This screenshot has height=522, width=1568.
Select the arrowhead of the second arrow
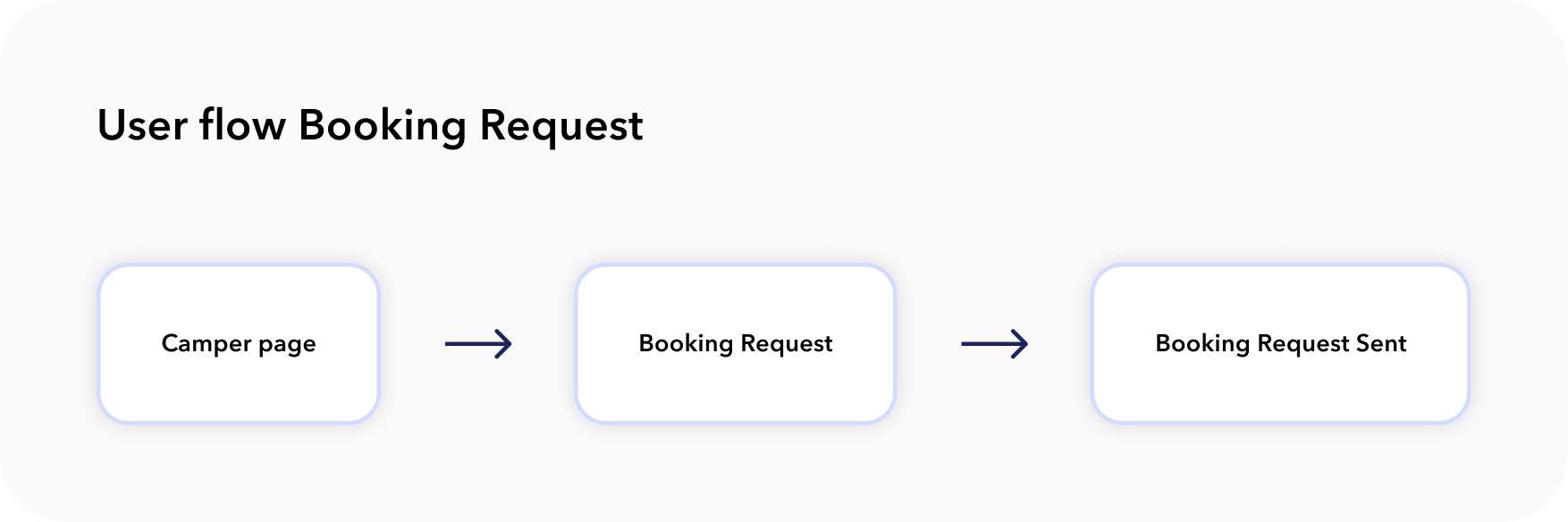1019,344
